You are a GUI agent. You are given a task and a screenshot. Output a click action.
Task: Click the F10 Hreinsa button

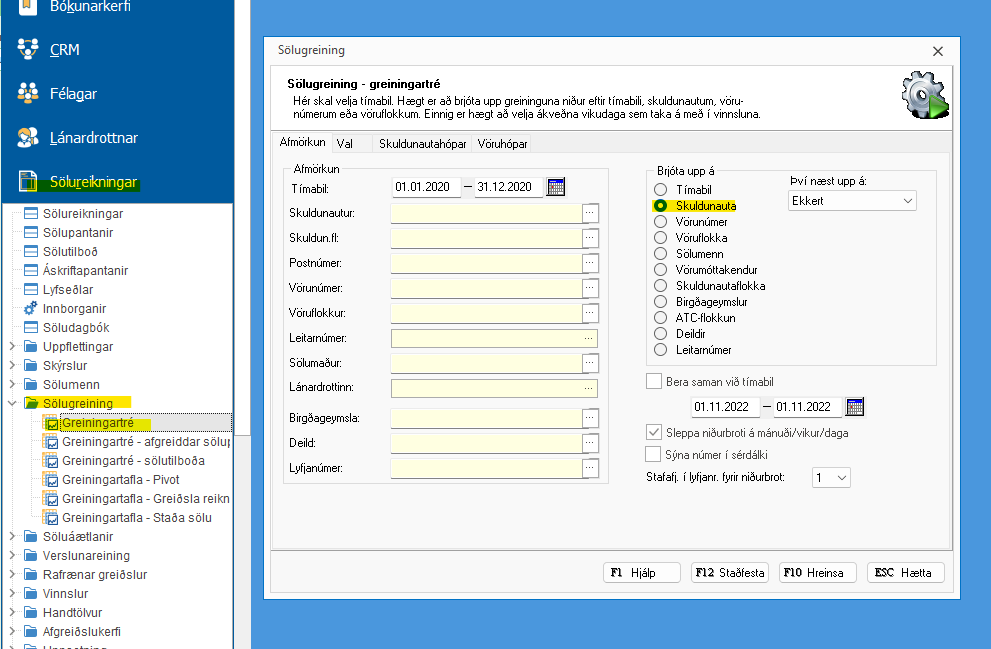(x=817, y=573)
